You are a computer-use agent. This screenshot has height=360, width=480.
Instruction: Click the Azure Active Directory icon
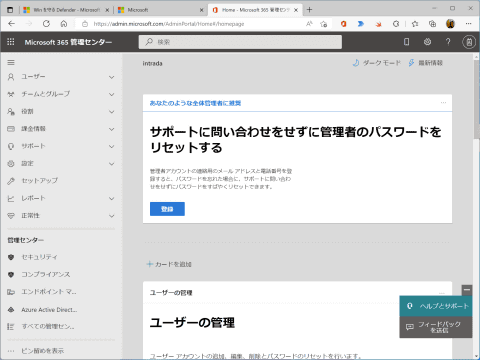[x=11, y=310]
